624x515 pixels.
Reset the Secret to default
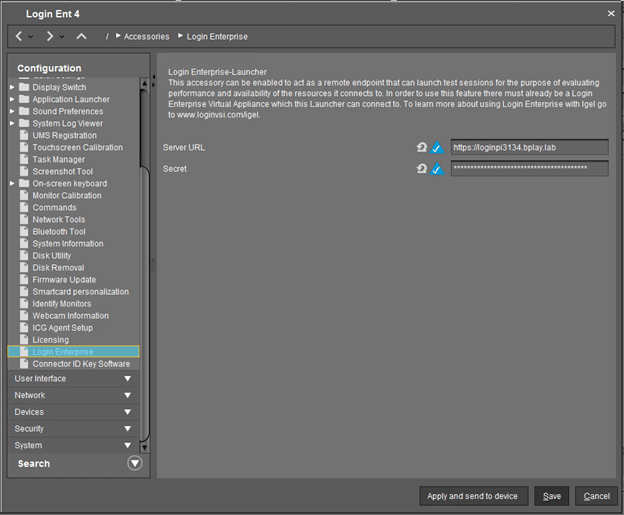[421, 169]
